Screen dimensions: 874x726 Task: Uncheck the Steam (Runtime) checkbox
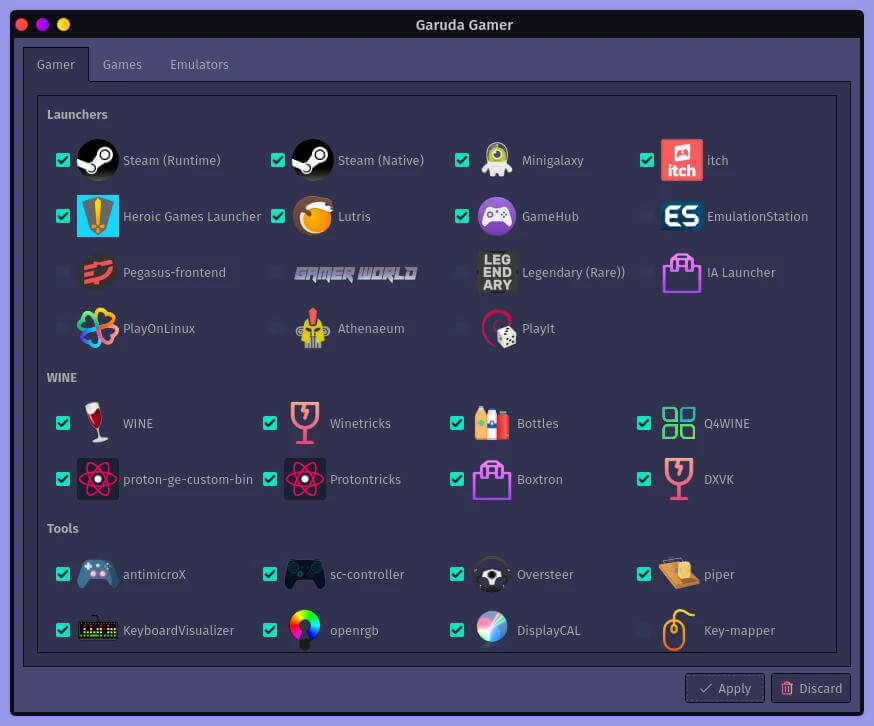[x=63, y=160]
